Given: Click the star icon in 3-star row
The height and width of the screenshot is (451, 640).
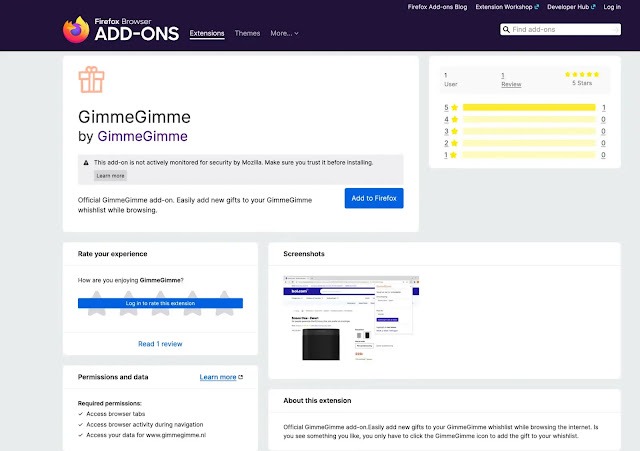Looking at the screenshot, I should tap(455, 131).
